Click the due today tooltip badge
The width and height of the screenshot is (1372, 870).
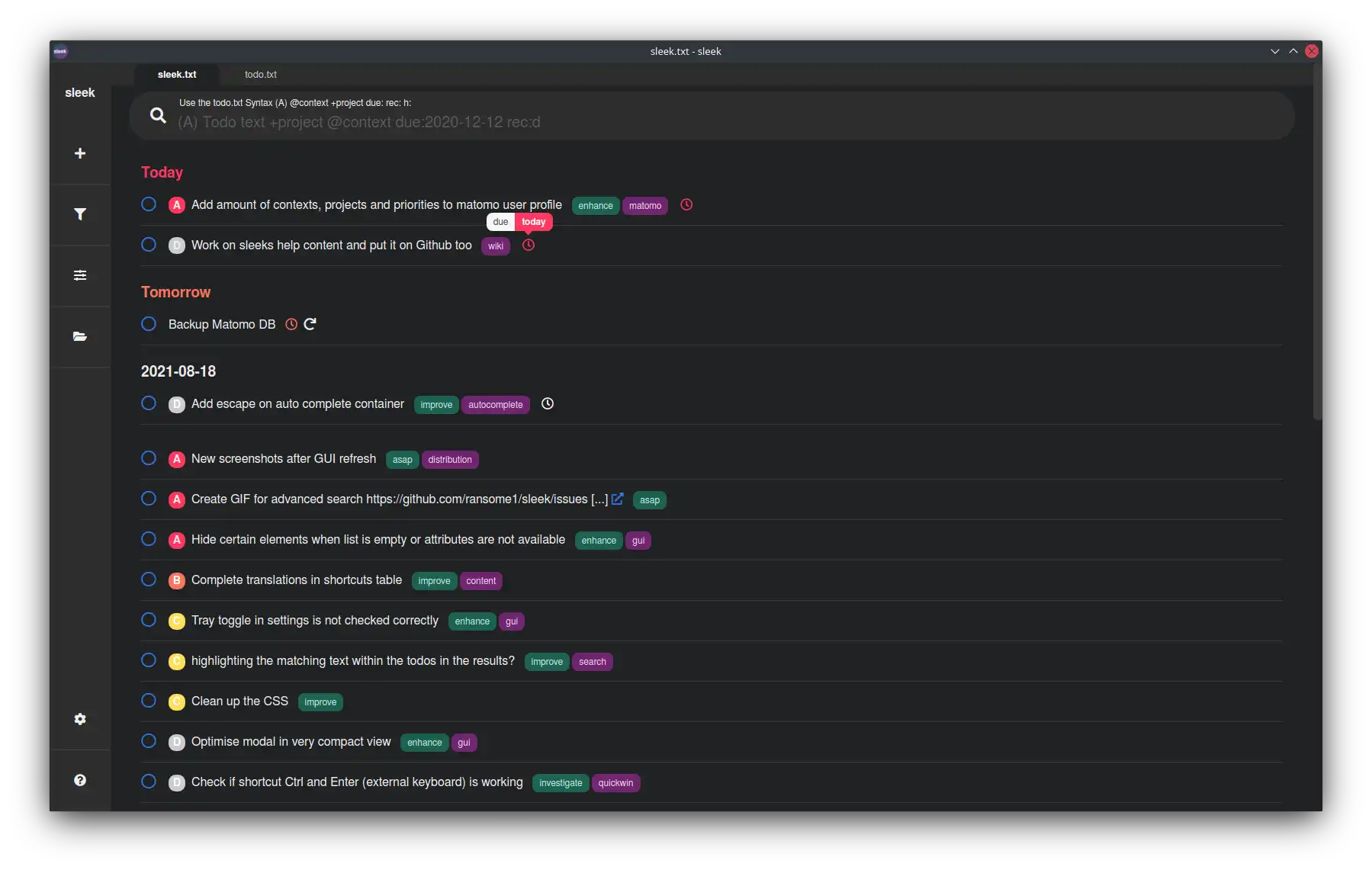click(x=520, y=222)
